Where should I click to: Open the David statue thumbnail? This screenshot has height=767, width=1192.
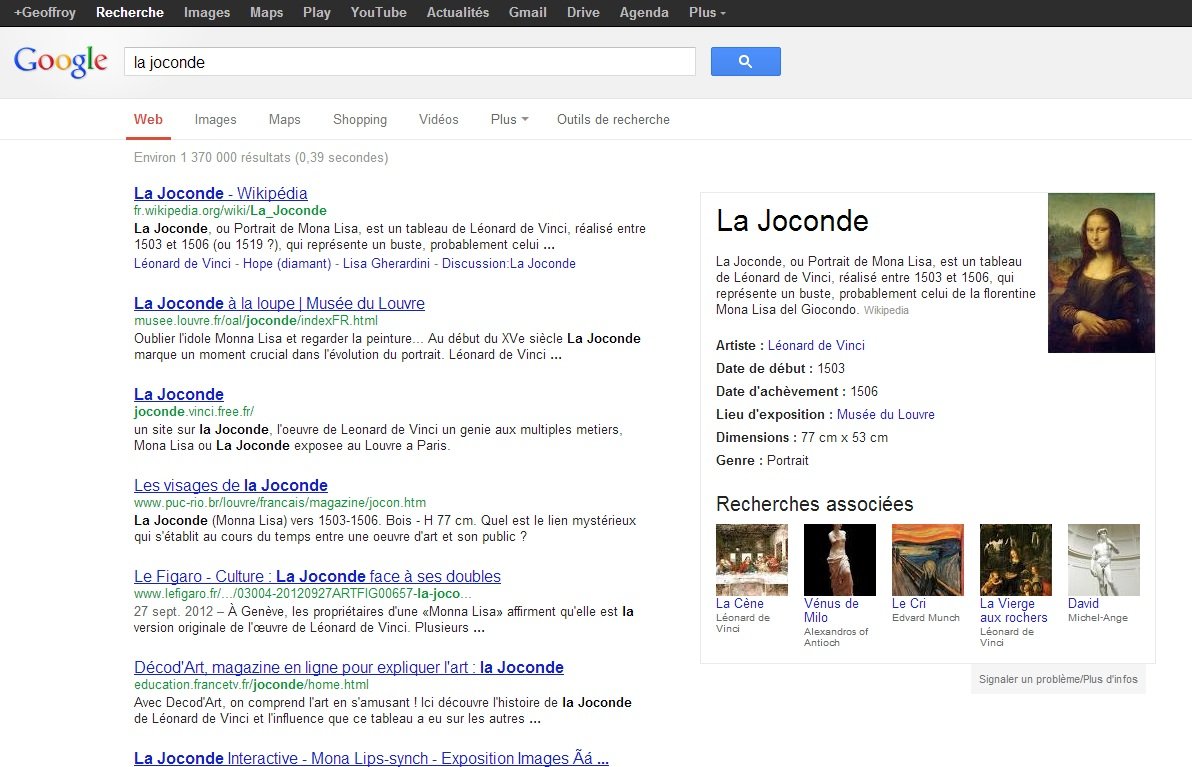coord(1104,559)
